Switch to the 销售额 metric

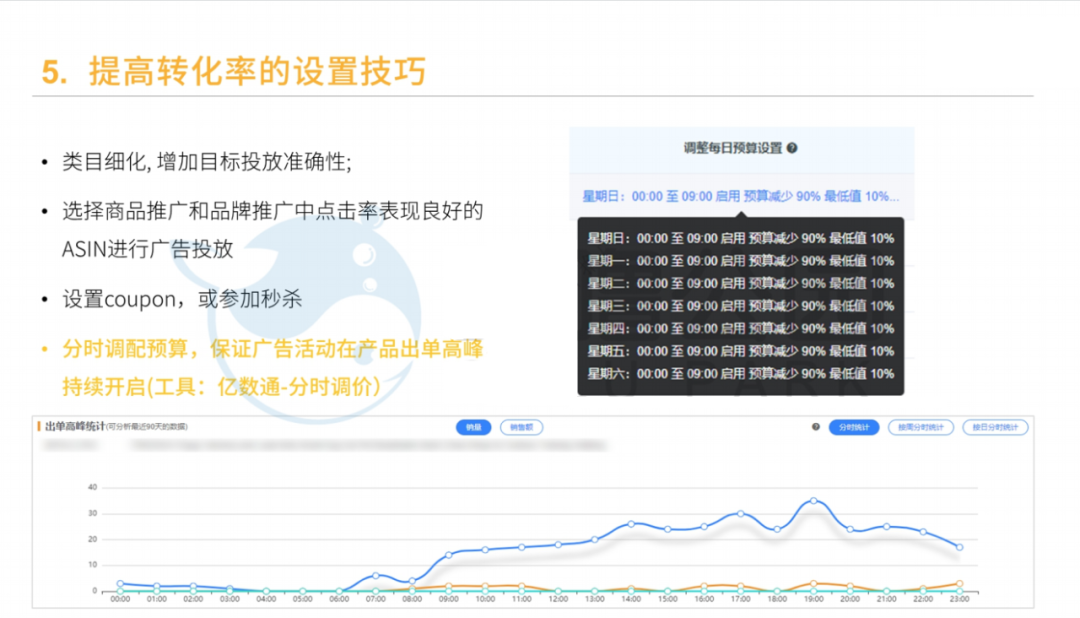click(x=522, y=427)
